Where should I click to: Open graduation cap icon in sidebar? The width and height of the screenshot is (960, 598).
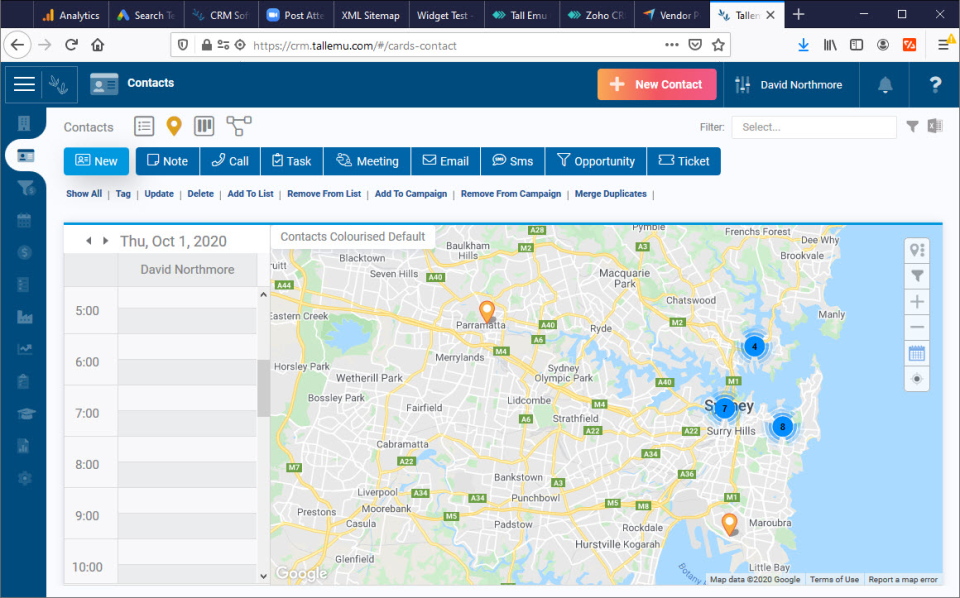(x=26, y=414)
